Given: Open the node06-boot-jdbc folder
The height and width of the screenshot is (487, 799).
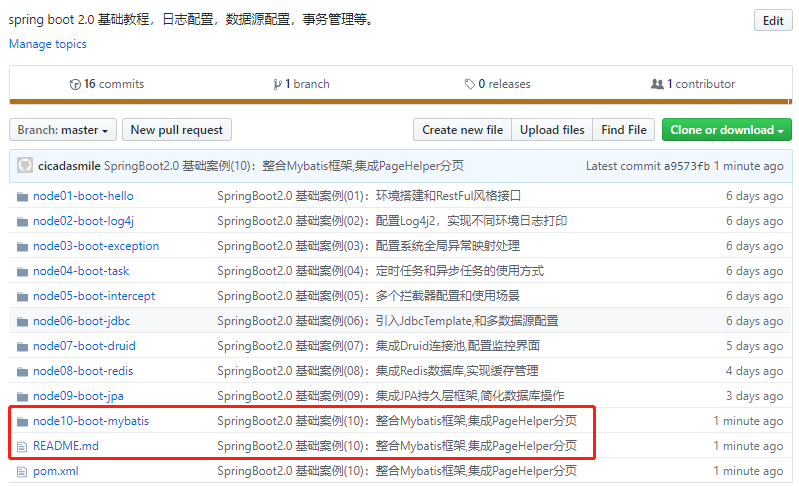Looking at the screenshot, I should tap(82, 321).
